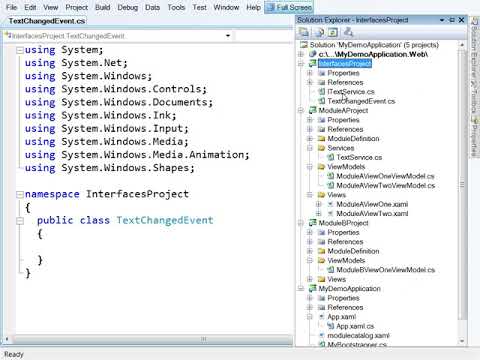Click the MyDemoApplication.Web project globe icon
This screenshot has height=360, width=480.
coord(313,54)
